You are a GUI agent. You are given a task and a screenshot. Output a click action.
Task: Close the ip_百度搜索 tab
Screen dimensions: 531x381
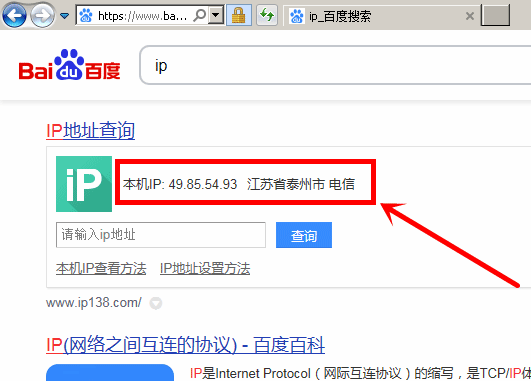470,16
